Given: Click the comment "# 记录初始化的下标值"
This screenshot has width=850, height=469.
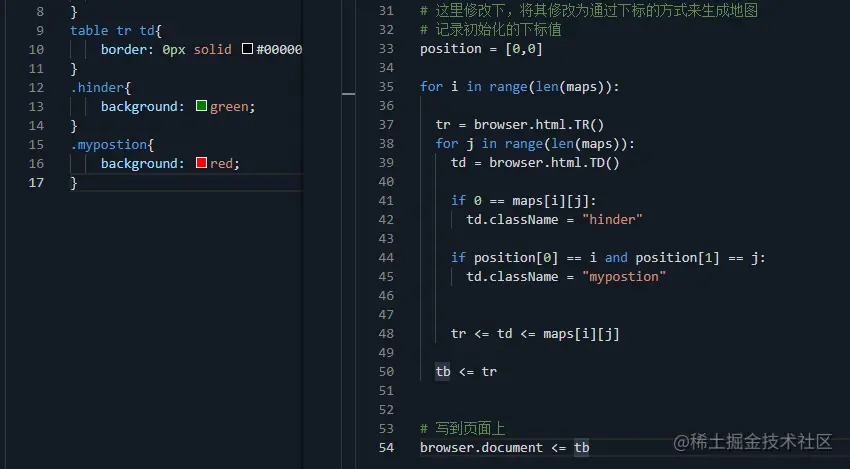Looking at the screenshot, I should click(x=491, y=29).
